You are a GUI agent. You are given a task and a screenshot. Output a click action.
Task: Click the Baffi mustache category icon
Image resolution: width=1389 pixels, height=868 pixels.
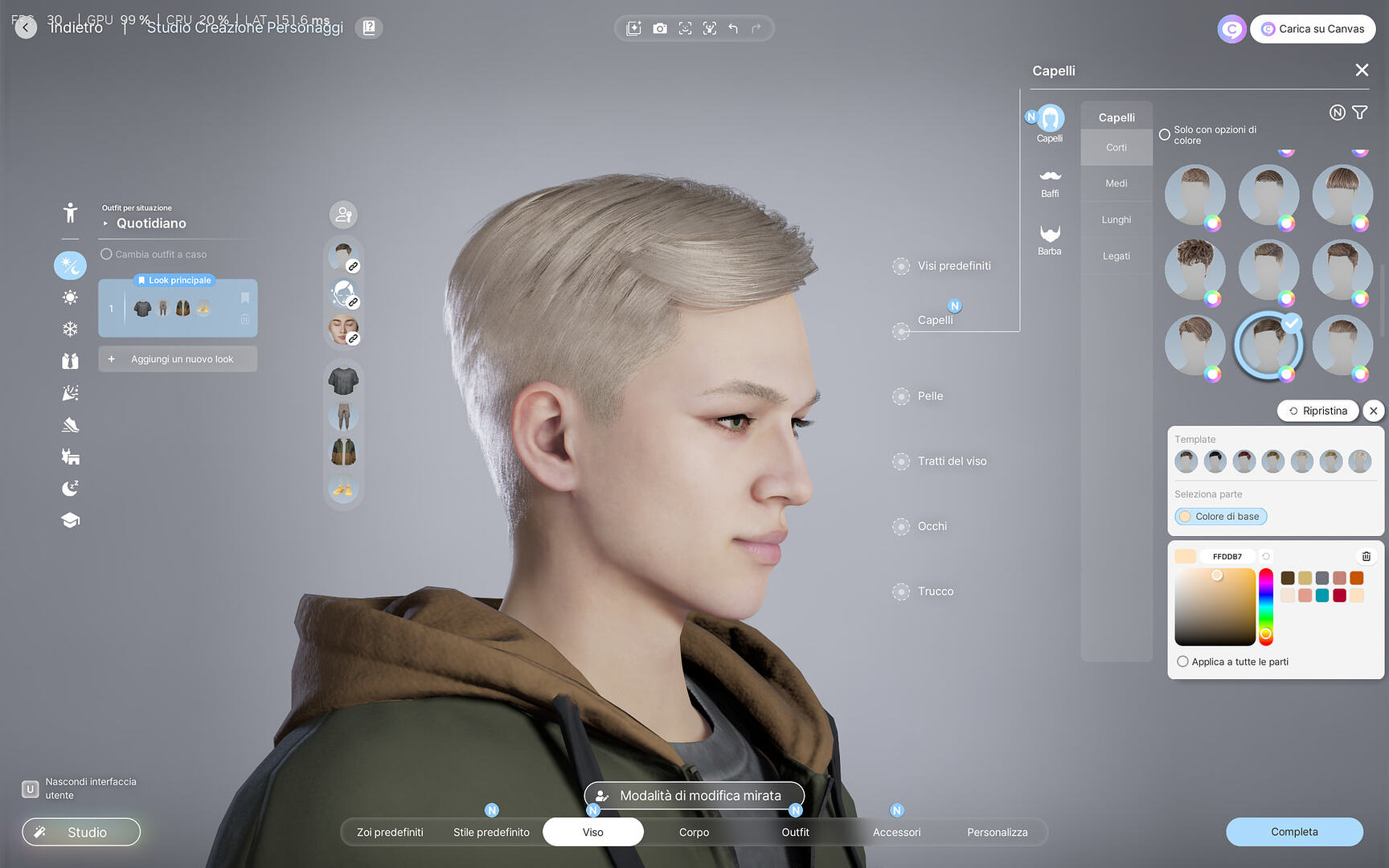click(1050, 183)
